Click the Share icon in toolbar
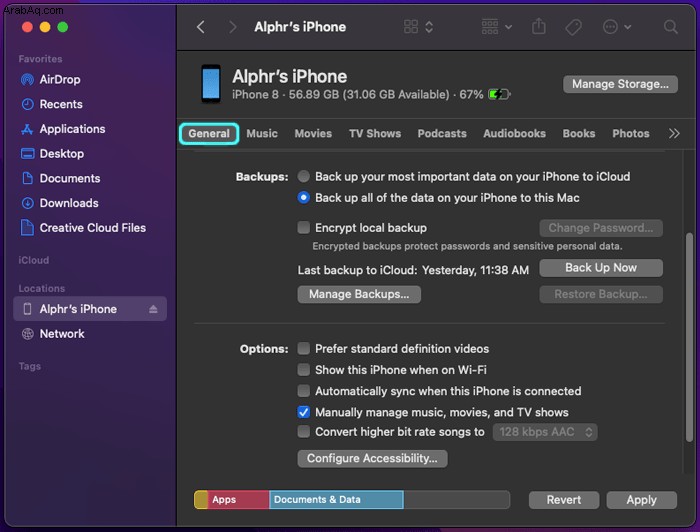700x532 pixels. [x=540, y=27]
